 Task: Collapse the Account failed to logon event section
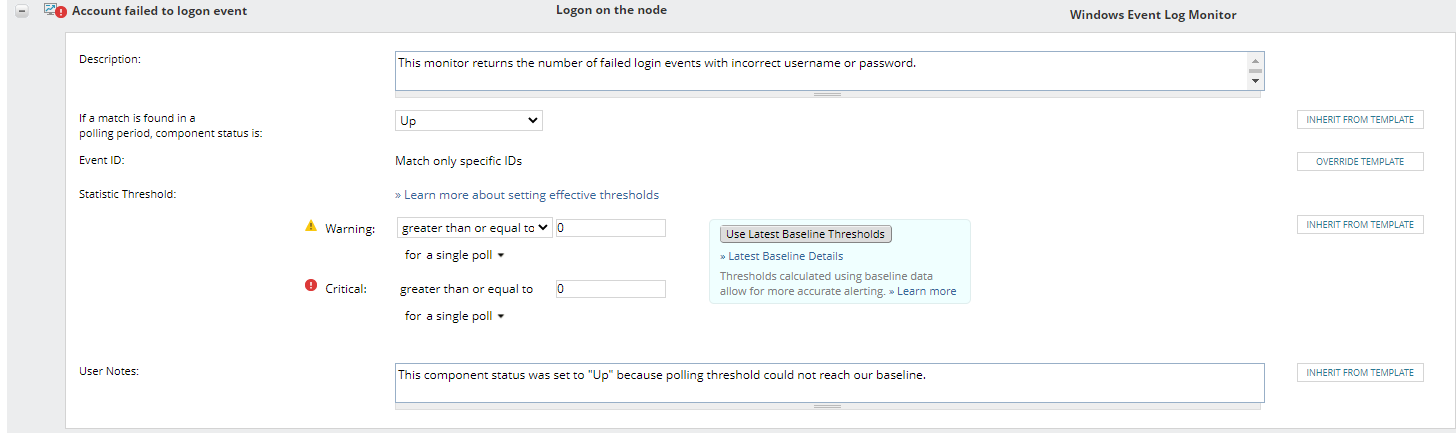pos(22,11)
